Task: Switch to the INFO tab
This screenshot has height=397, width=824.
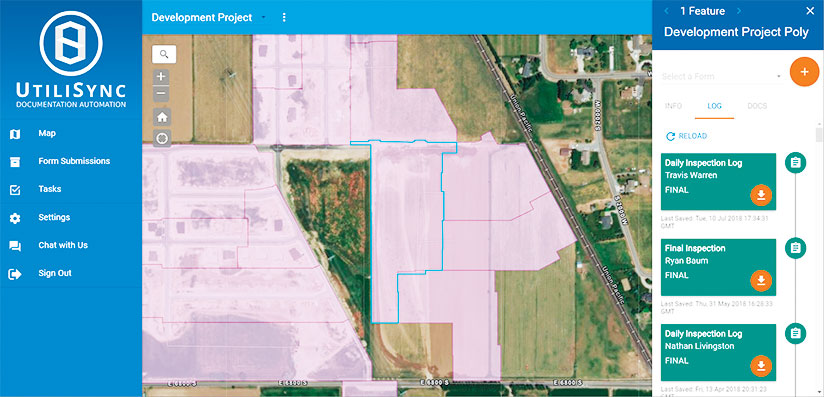Action: 673,106
